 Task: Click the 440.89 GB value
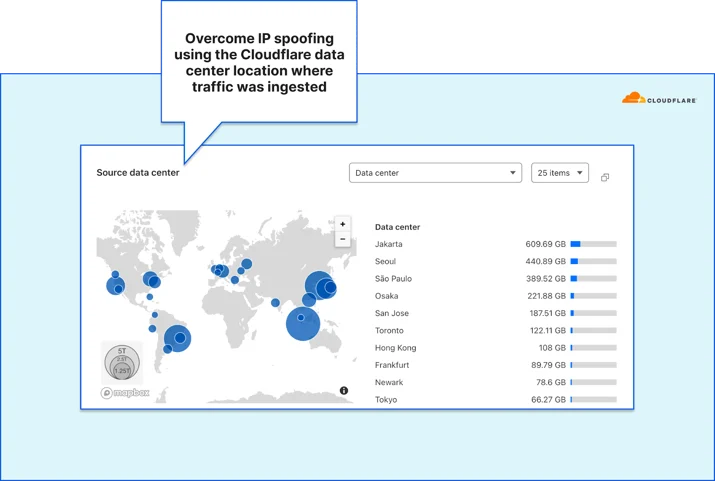545,261
